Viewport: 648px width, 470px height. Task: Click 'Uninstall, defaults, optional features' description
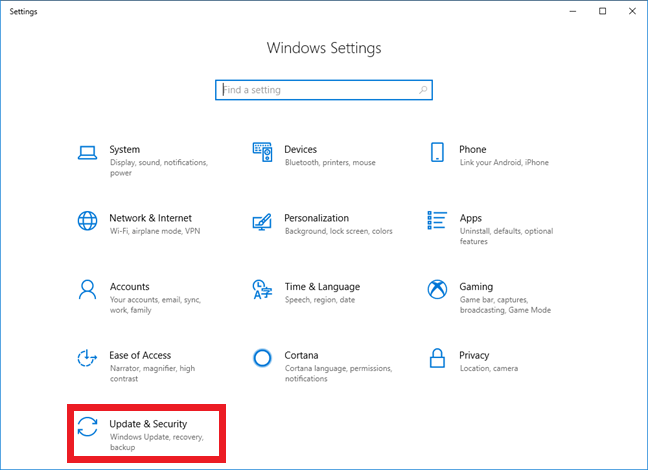[506, 236]
